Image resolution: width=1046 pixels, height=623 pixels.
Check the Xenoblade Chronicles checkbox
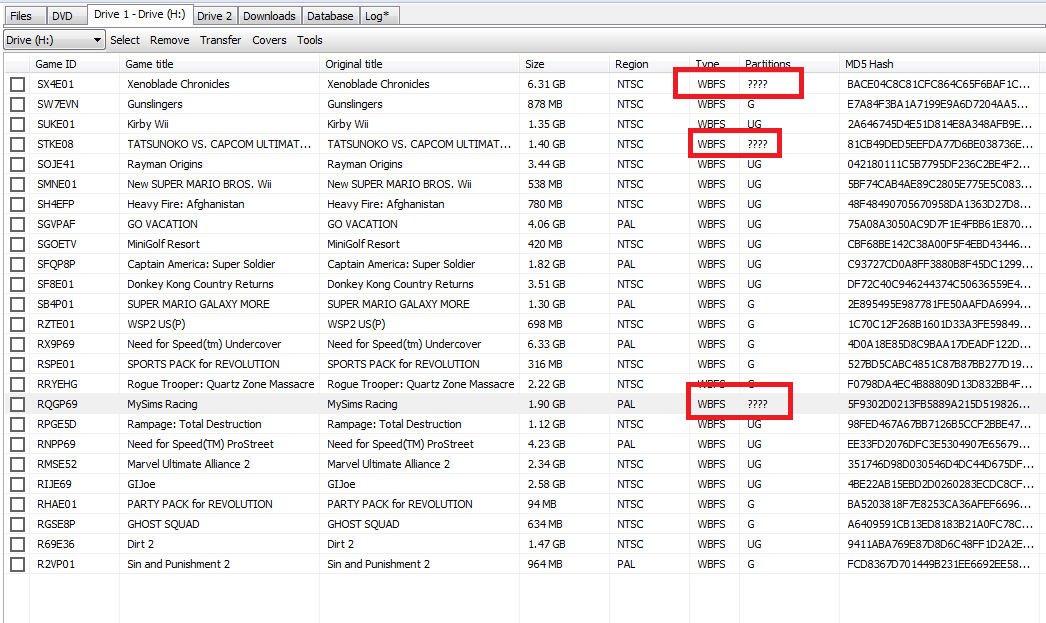(17, 84)
